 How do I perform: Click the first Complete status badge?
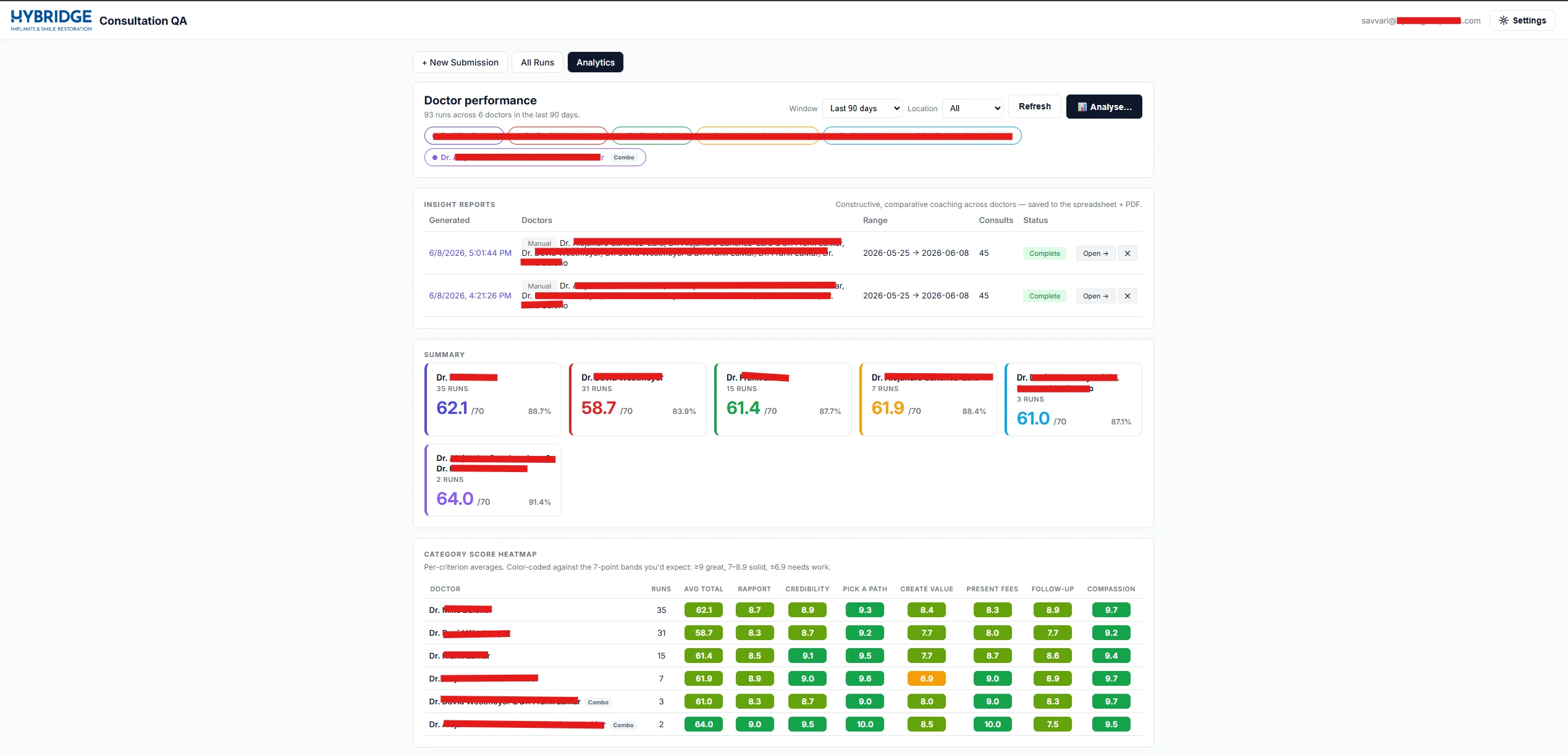pos(1044,253)
